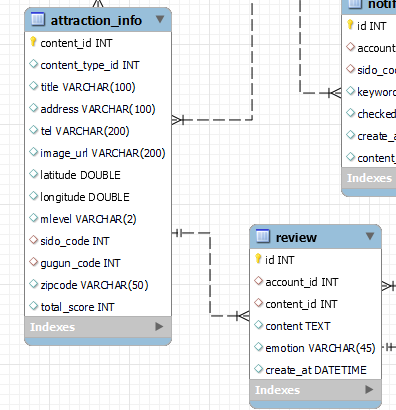Image resolution: width=396 pixels, height=410 pixels.
Task: Click the crow's foot connector on attraction_info's right edge near address
Action: click(x=178, y=119)
